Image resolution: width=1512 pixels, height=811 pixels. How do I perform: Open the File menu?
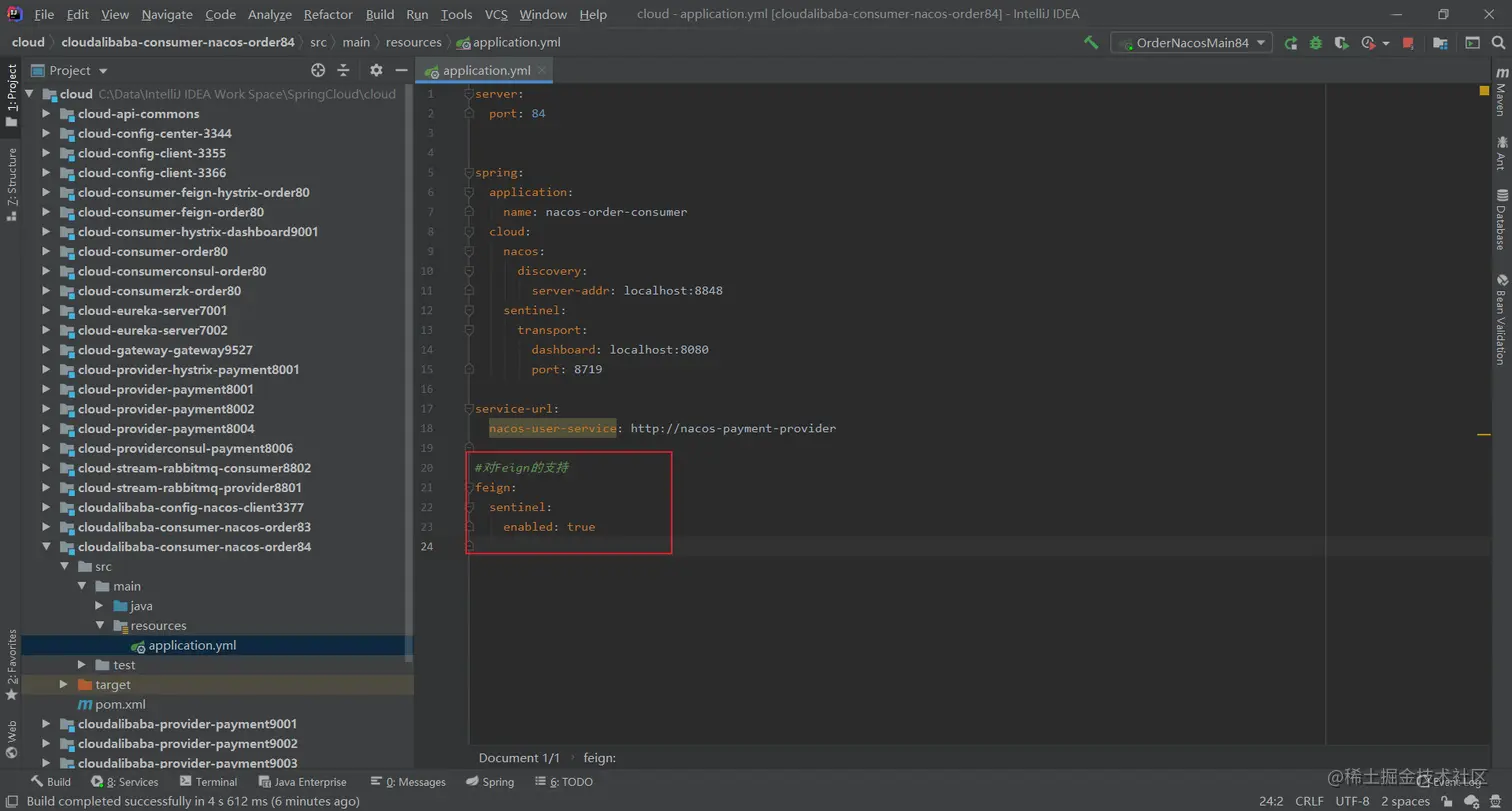pyautogui.click(x=44, y=14)
